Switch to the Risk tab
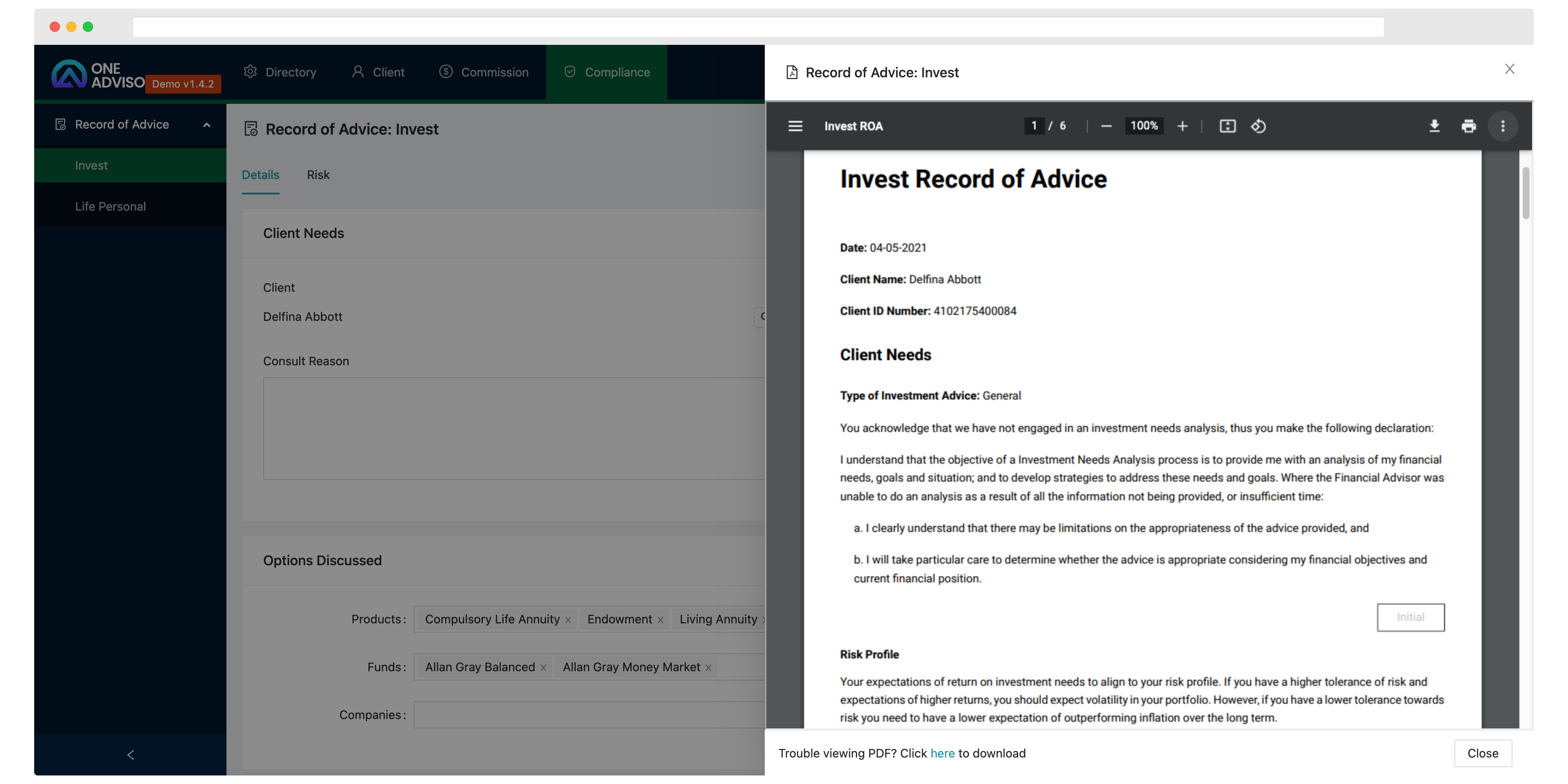The width and height of the screenshot is (1568, 784). click(x=318, y=175)
